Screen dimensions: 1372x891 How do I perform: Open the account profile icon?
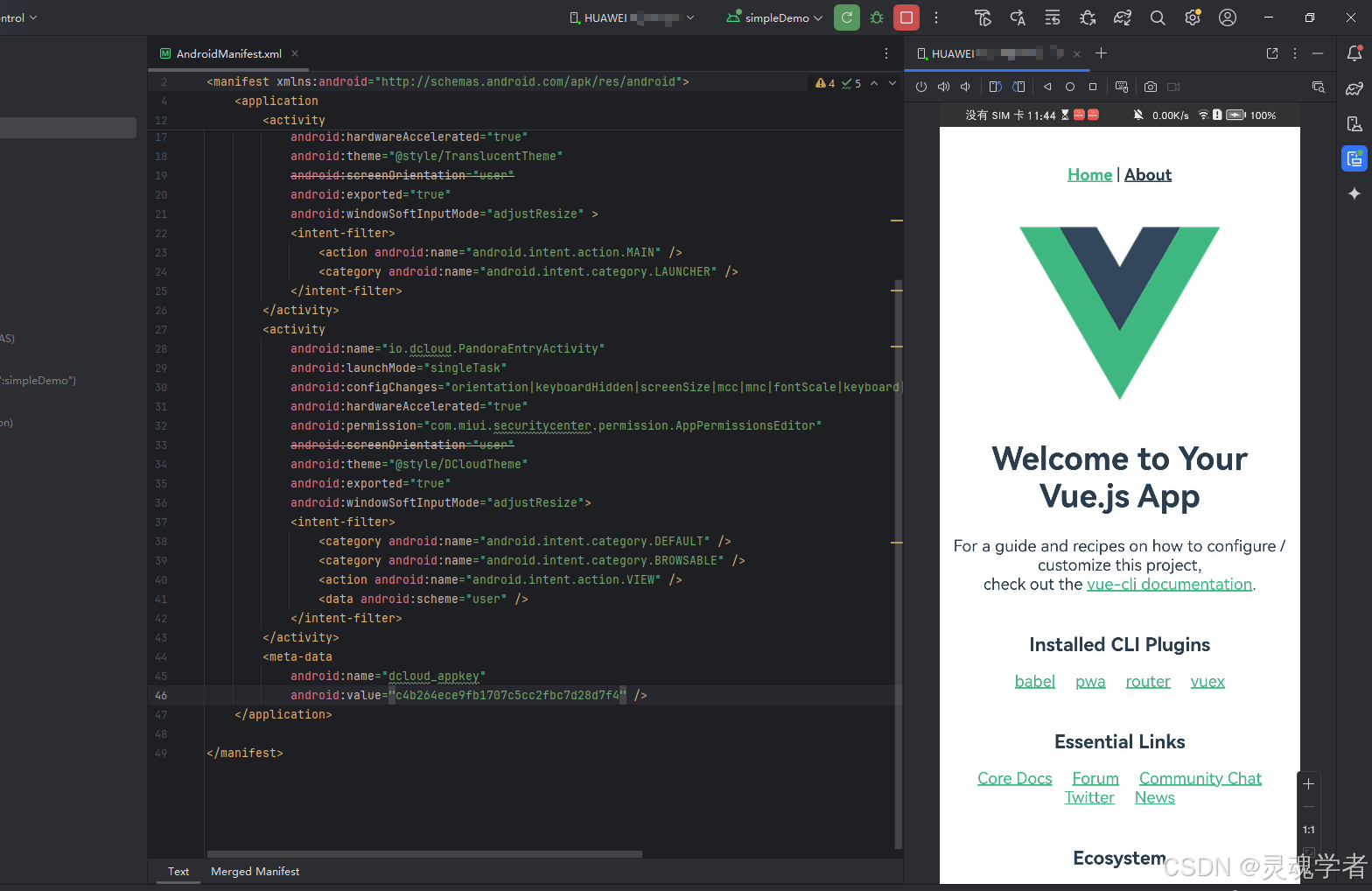(1228, 18)
